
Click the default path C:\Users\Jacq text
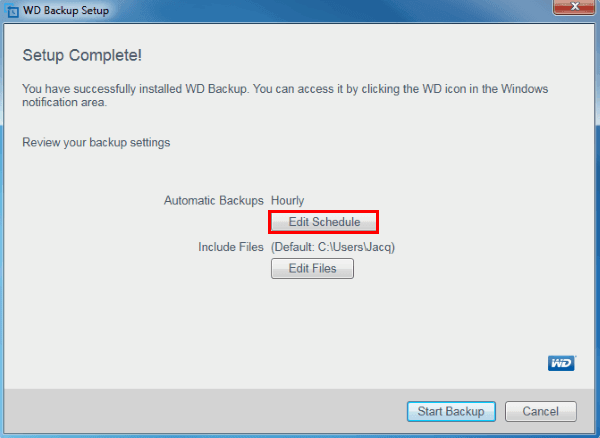point(350,246)
